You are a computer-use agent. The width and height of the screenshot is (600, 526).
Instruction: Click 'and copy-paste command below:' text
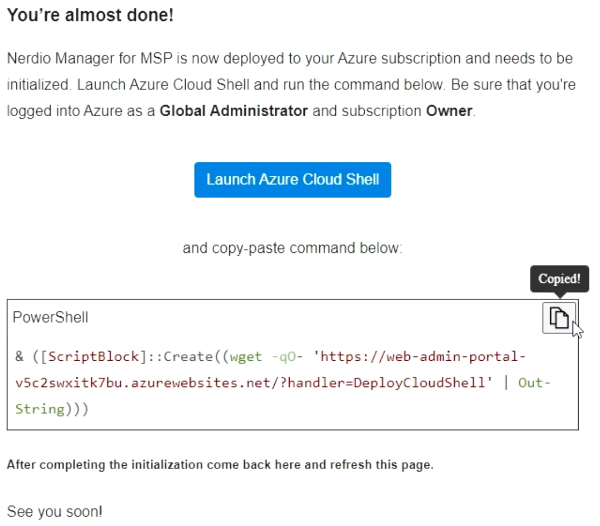coord(292,248)
